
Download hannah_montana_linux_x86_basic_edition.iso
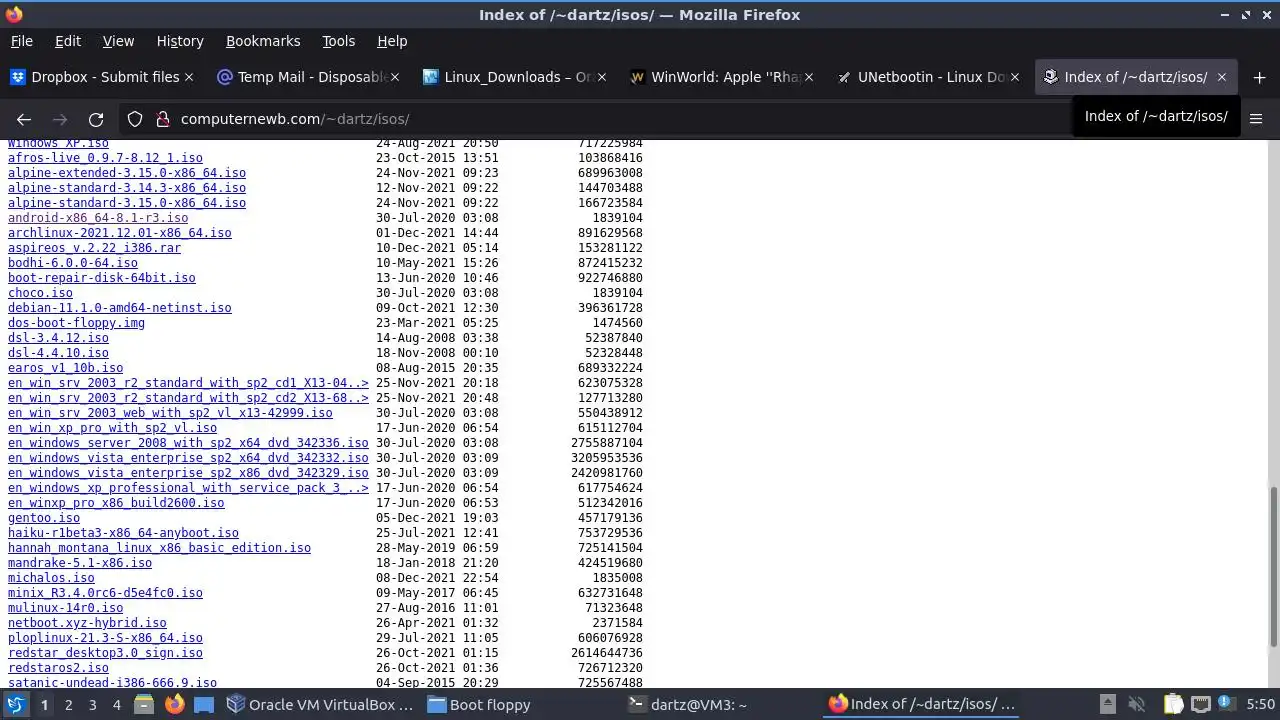point(159,548)
